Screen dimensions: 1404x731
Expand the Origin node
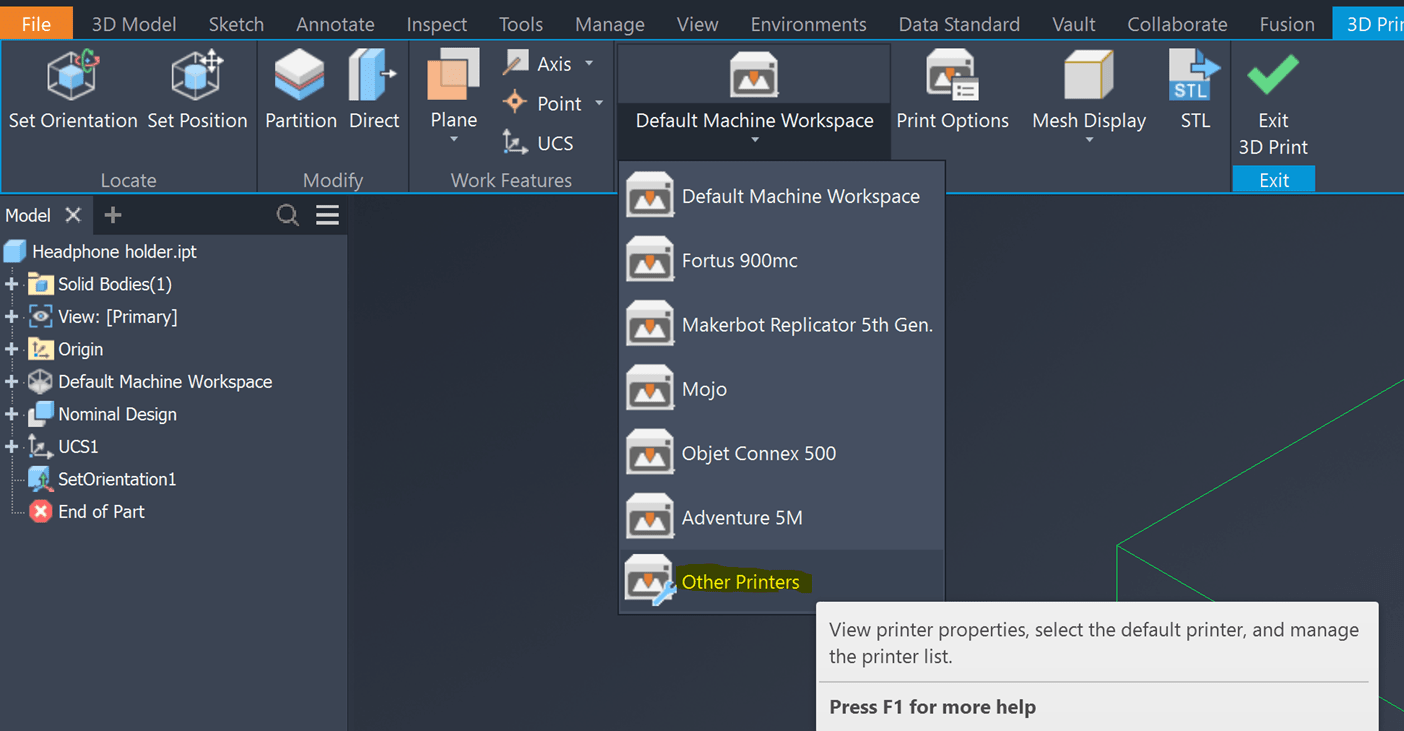[x=12, y=349]
